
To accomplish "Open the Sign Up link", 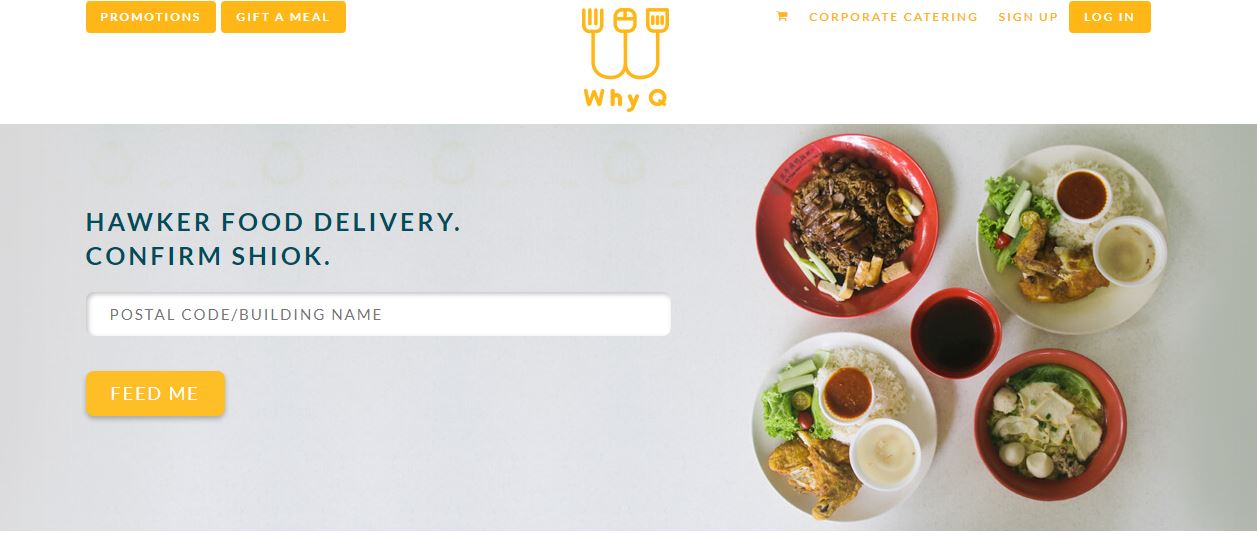I will pos(1028,17).
